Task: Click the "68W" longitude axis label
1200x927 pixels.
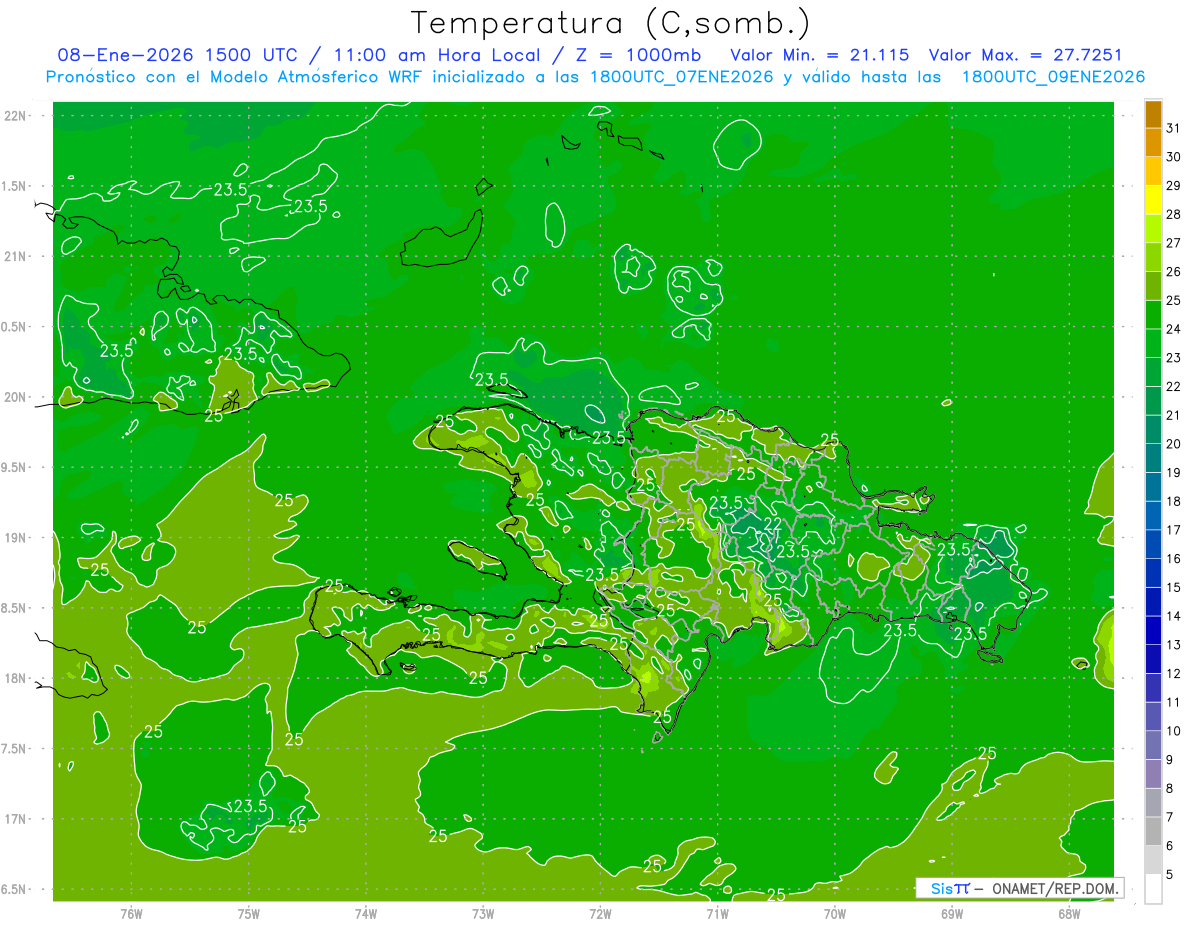Action: coord(1069,913)
